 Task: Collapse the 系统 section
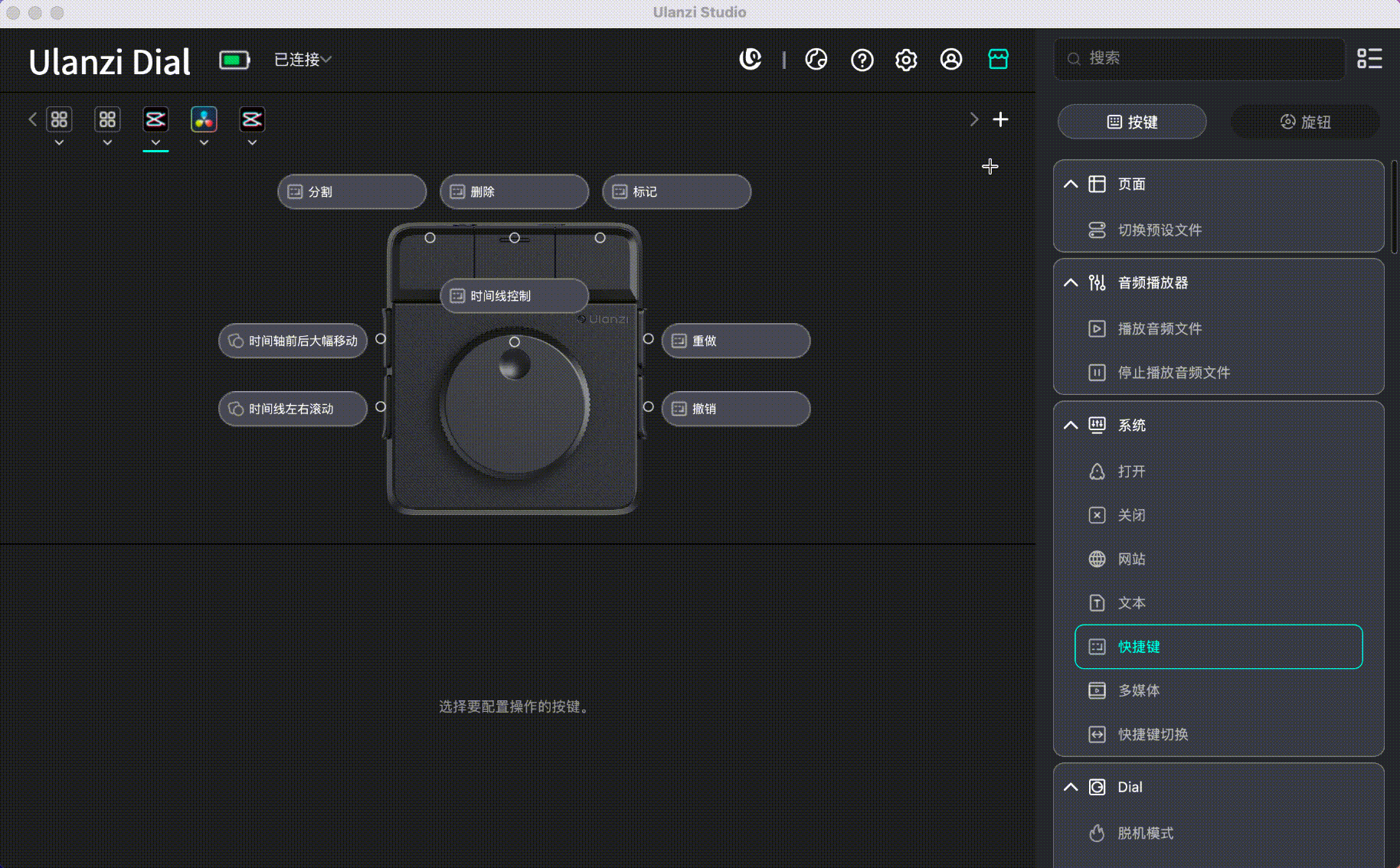tap(1070, 425)
